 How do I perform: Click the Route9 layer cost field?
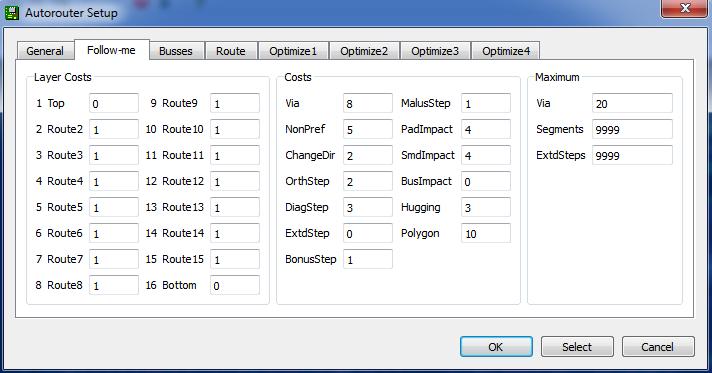235,103
